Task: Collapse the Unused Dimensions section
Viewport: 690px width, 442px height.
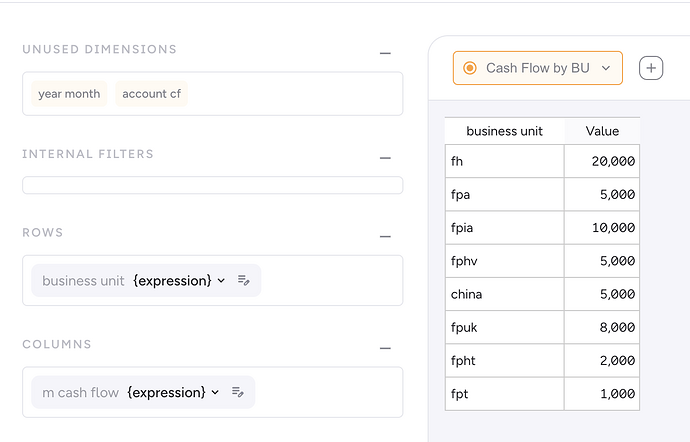Action: pyautogui.click(x=385, y=53)
